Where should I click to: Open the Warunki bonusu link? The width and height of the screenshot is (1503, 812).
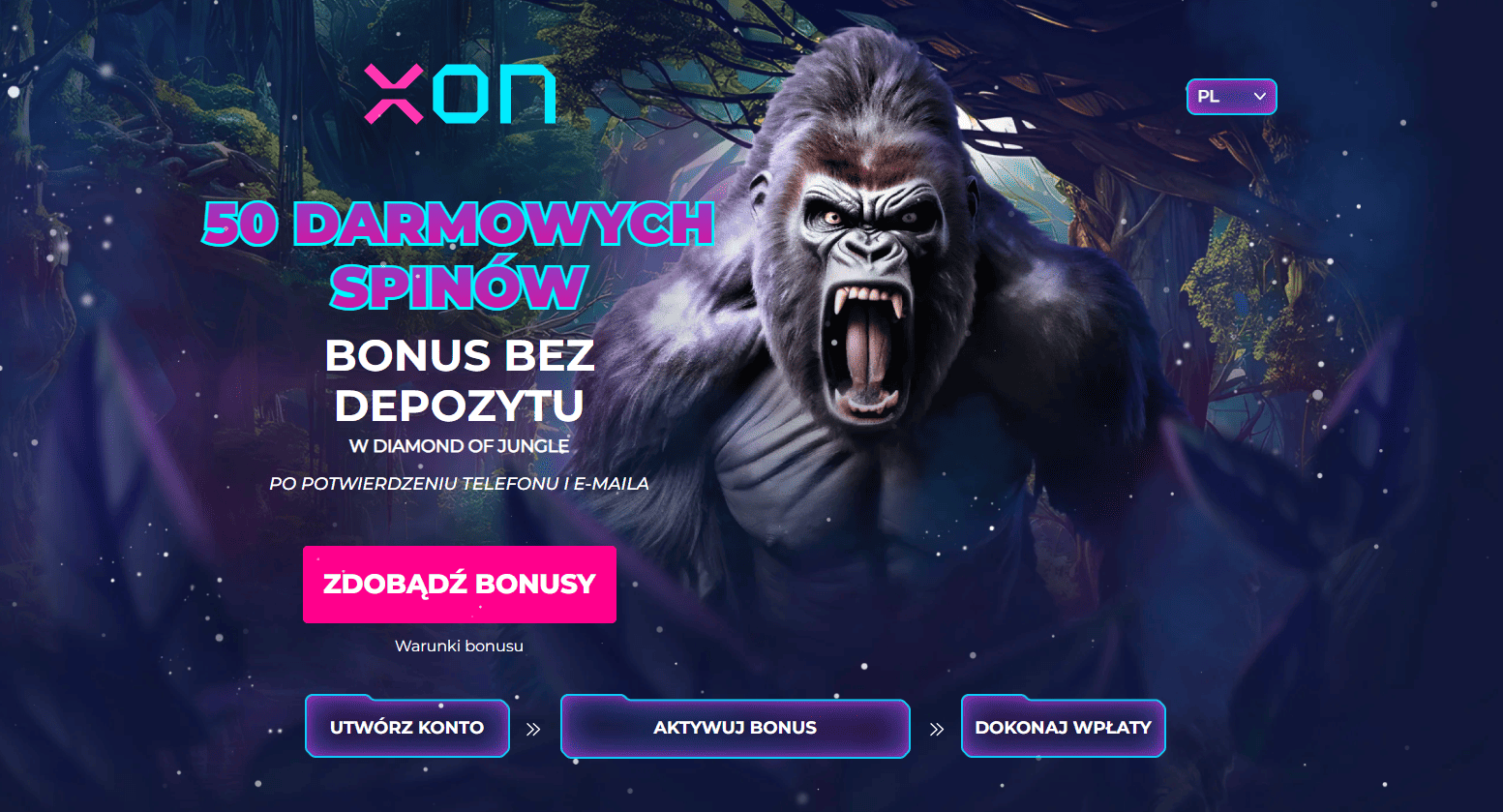point(459,646)
